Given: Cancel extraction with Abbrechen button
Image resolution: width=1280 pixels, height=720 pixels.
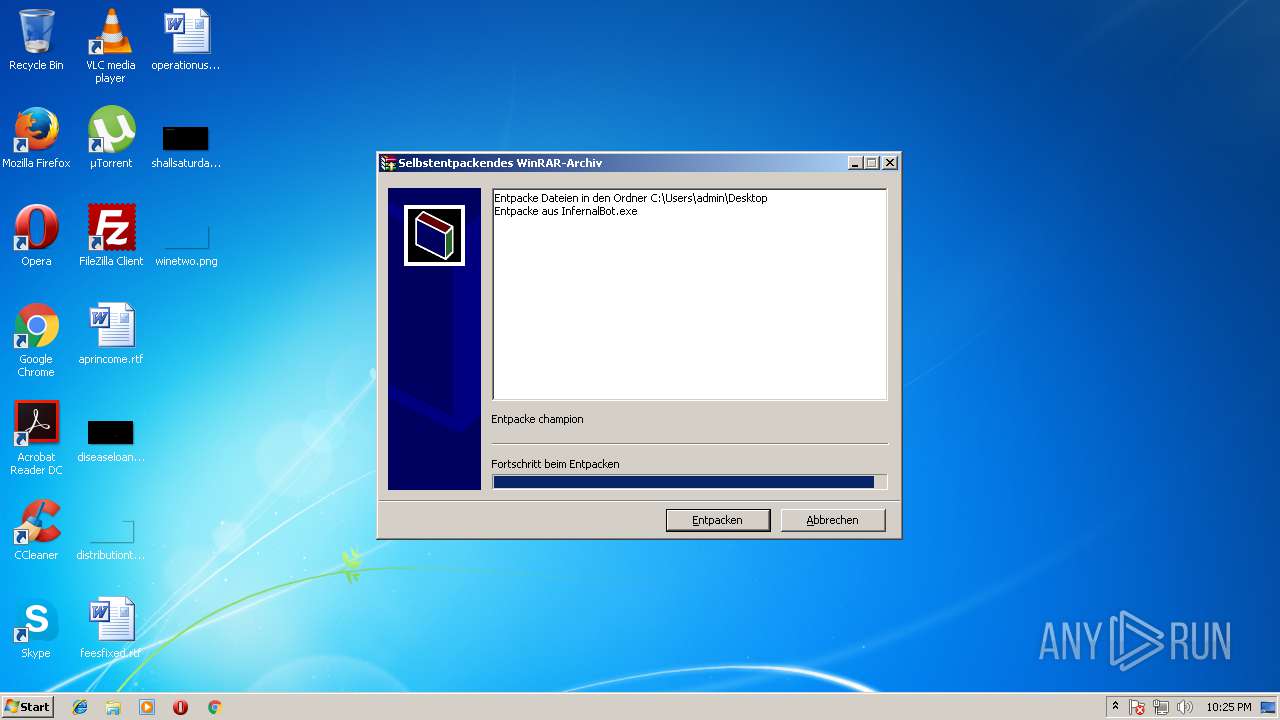Looking at the screenshot, I should click(x=833, y=520).
